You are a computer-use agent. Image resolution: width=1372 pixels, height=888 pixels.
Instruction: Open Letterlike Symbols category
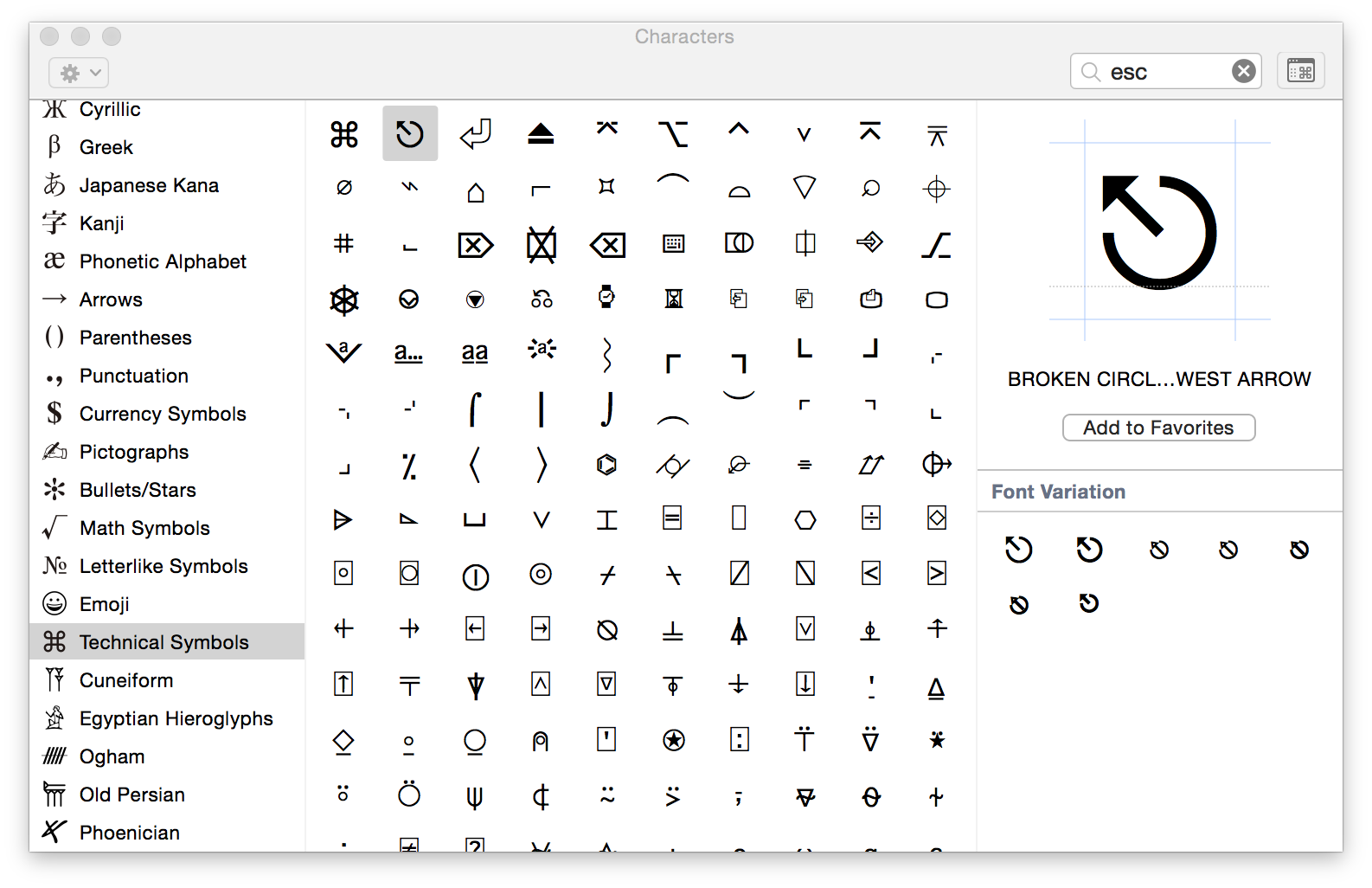point(167,566)
